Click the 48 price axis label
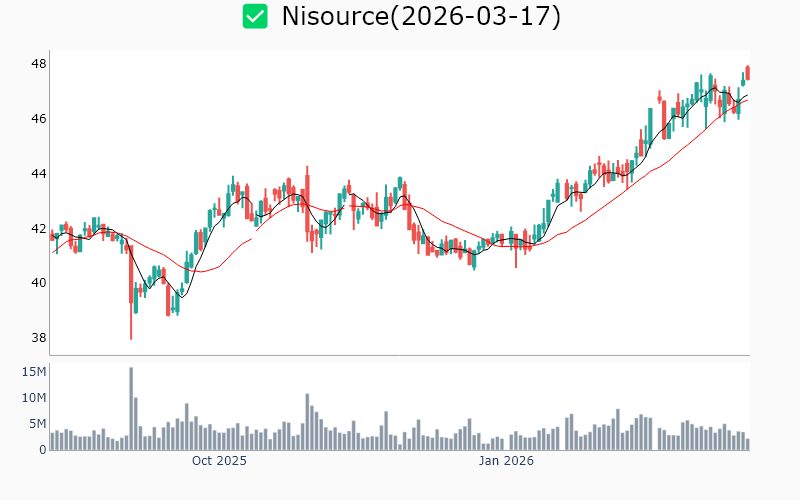 [39, 64]
